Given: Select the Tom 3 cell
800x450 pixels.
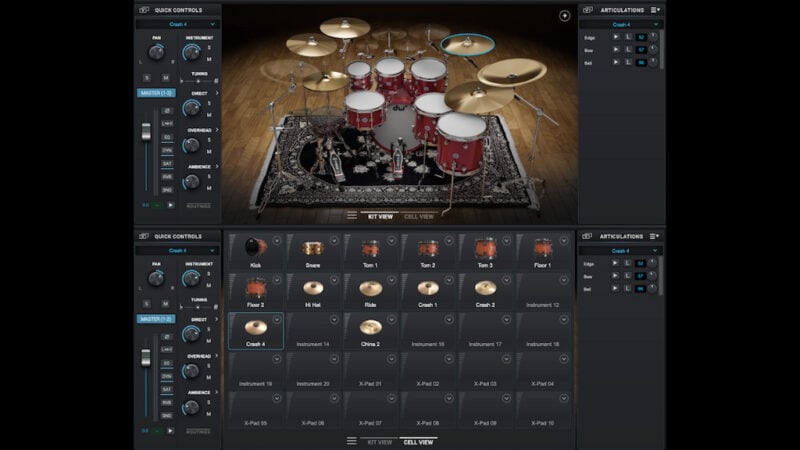Looking at the screenshot, I should [x=485, y=252].
